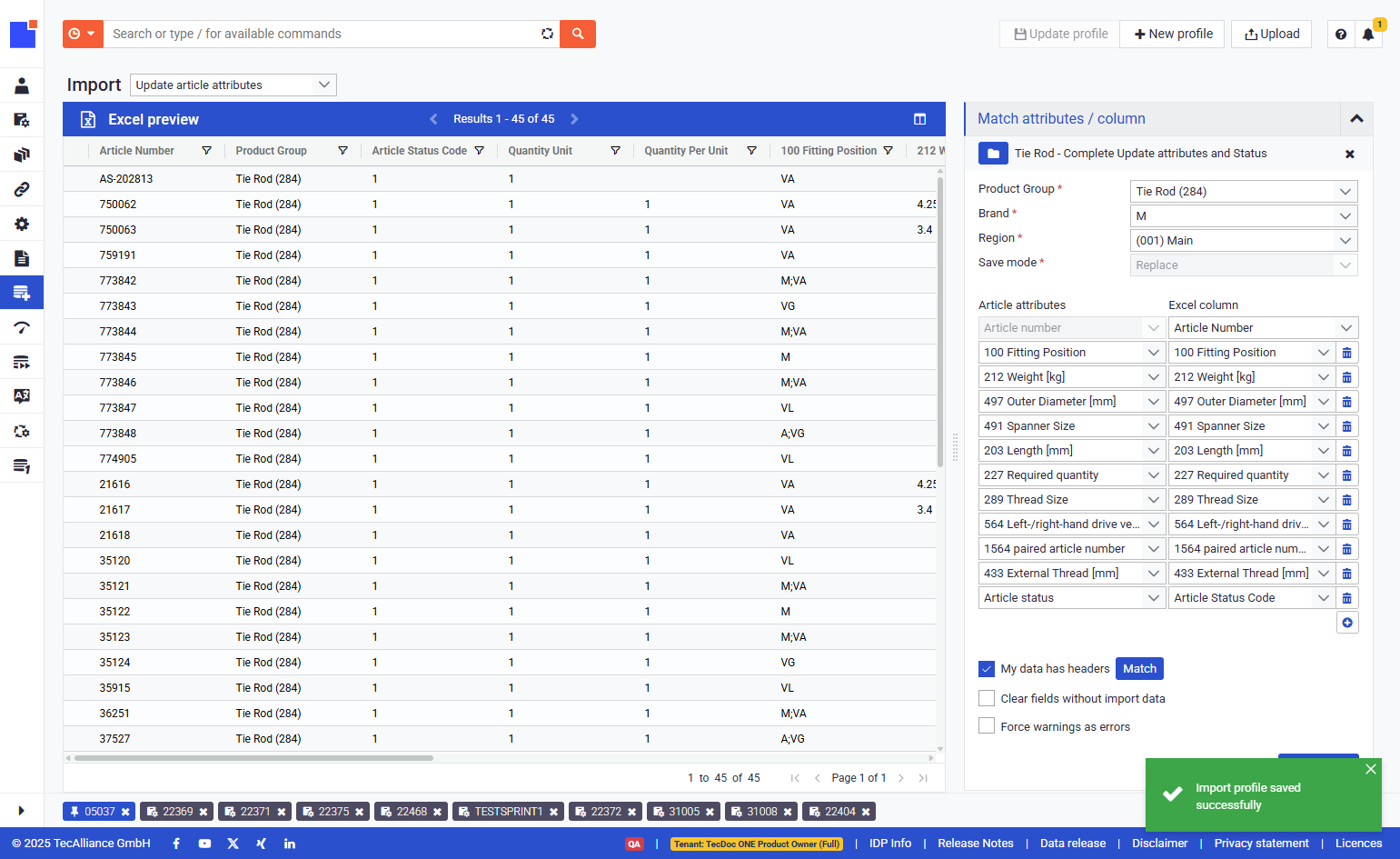Viewport: 1400px width, 859px height.
Task: Add a new attribute mapping with plus icon
Action: click(x=1347, y=623)
